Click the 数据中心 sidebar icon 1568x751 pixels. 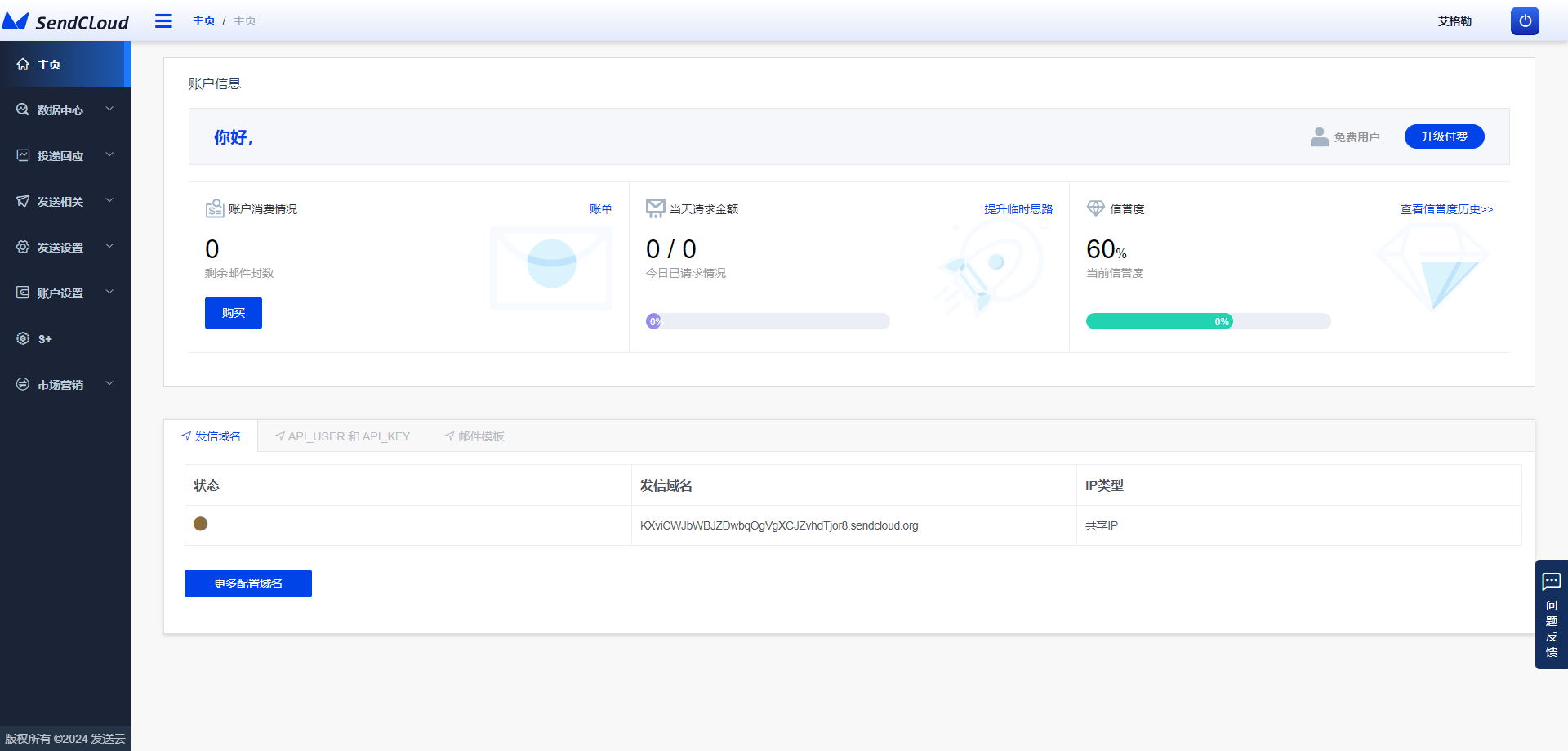[22, 109]
